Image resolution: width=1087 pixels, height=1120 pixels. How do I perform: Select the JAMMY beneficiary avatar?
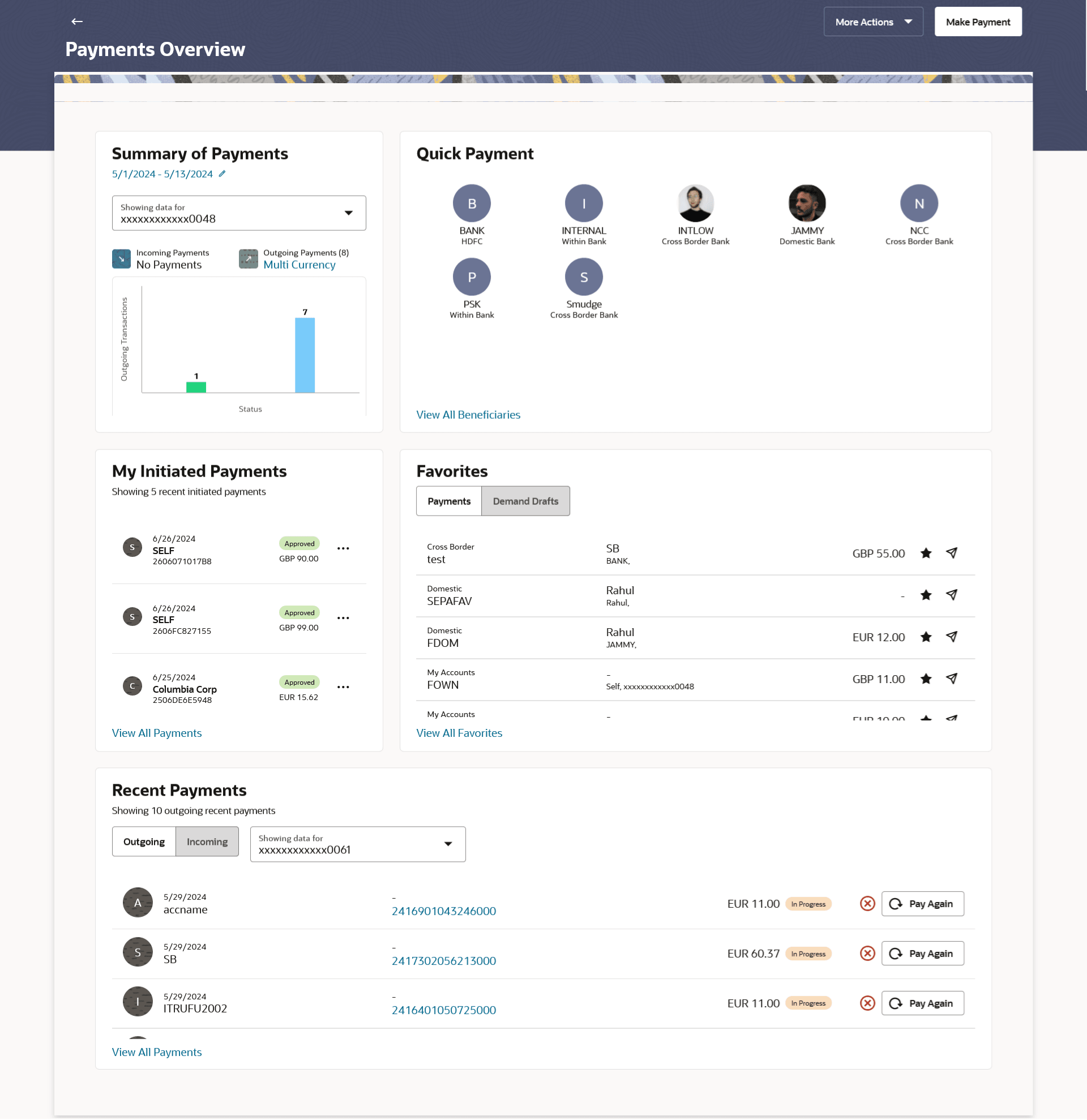click(806, 203)
